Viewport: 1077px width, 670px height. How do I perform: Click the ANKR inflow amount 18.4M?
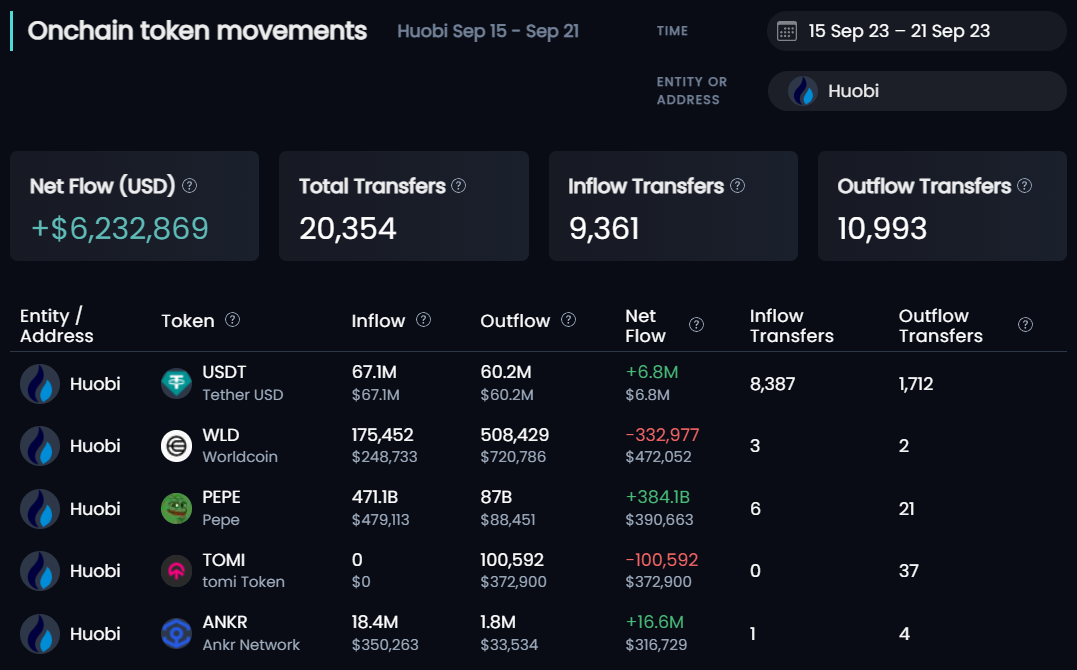click(x=375, y=623)
